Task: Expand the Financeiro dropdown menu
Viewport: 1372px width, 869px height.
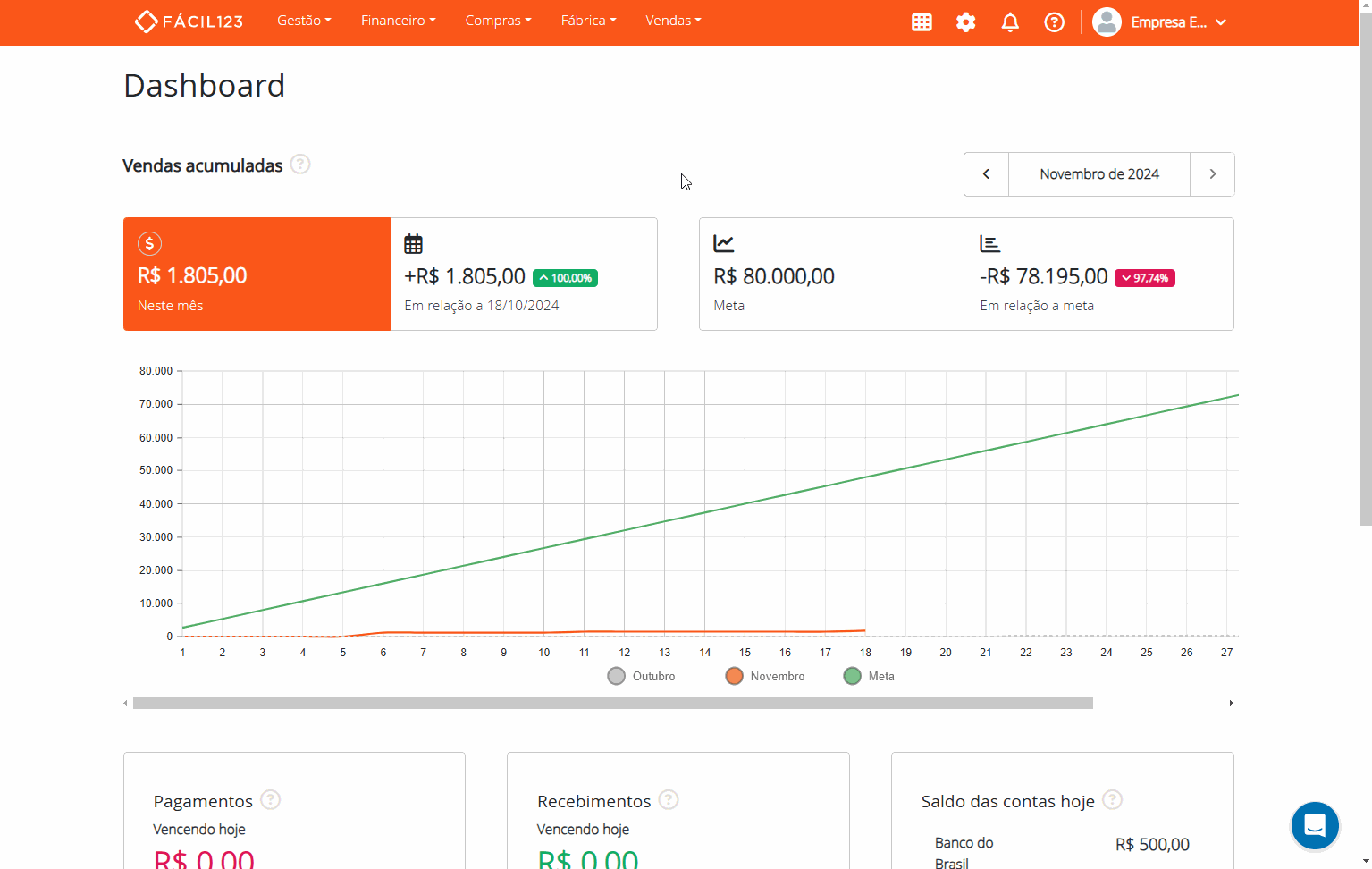Action: click(398, 21)
